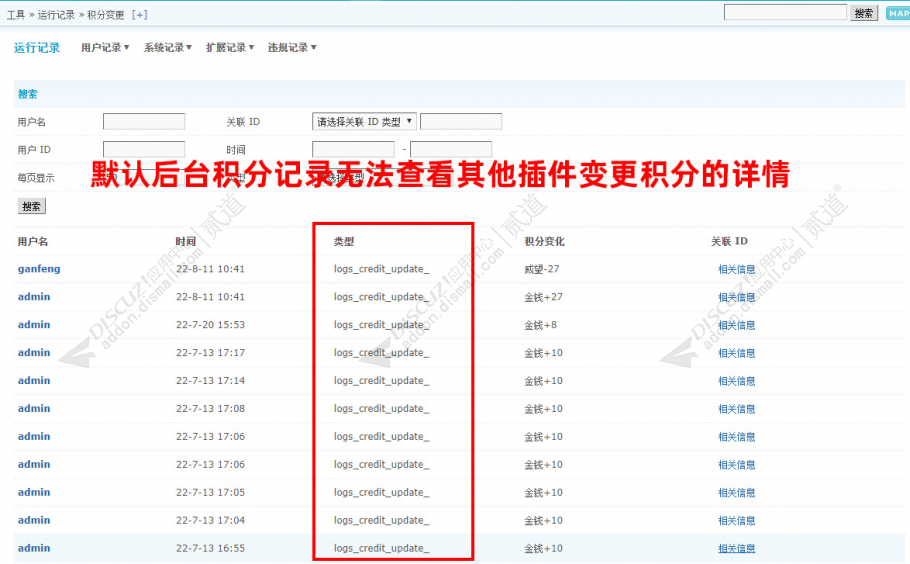Click the 搜索 submit button in form

tap(31, 206)
